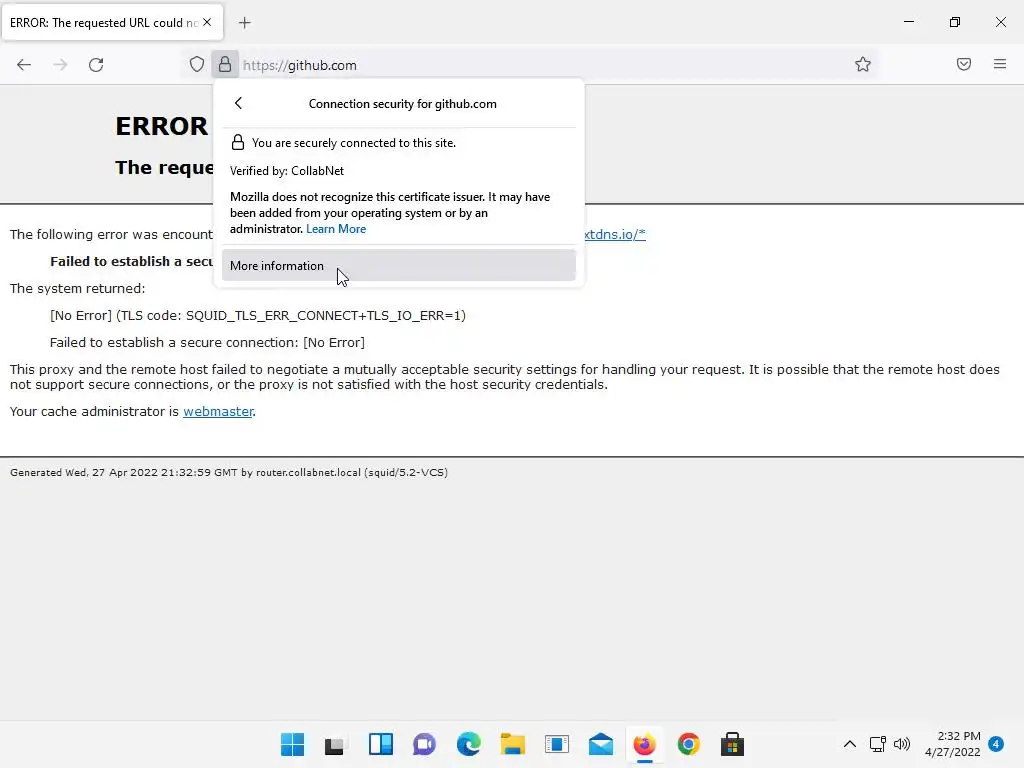Viewport: 1024px width, 768px height.
Task: Open a new tab with plus button
Action: click(244, 23)
